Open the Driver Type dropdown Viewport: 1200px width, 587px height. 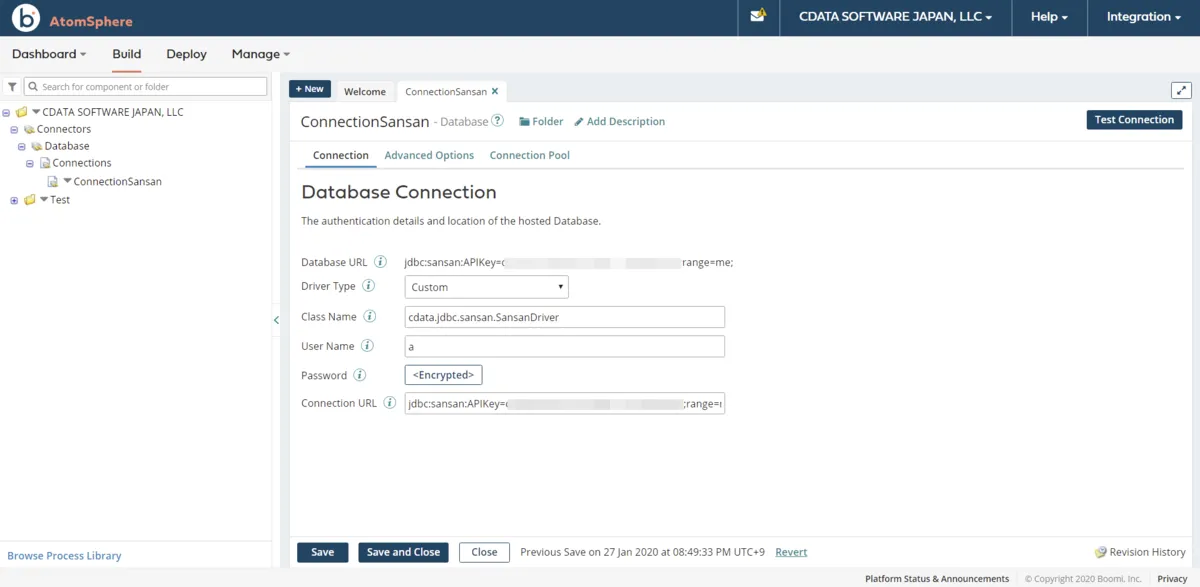pos(486,287)
